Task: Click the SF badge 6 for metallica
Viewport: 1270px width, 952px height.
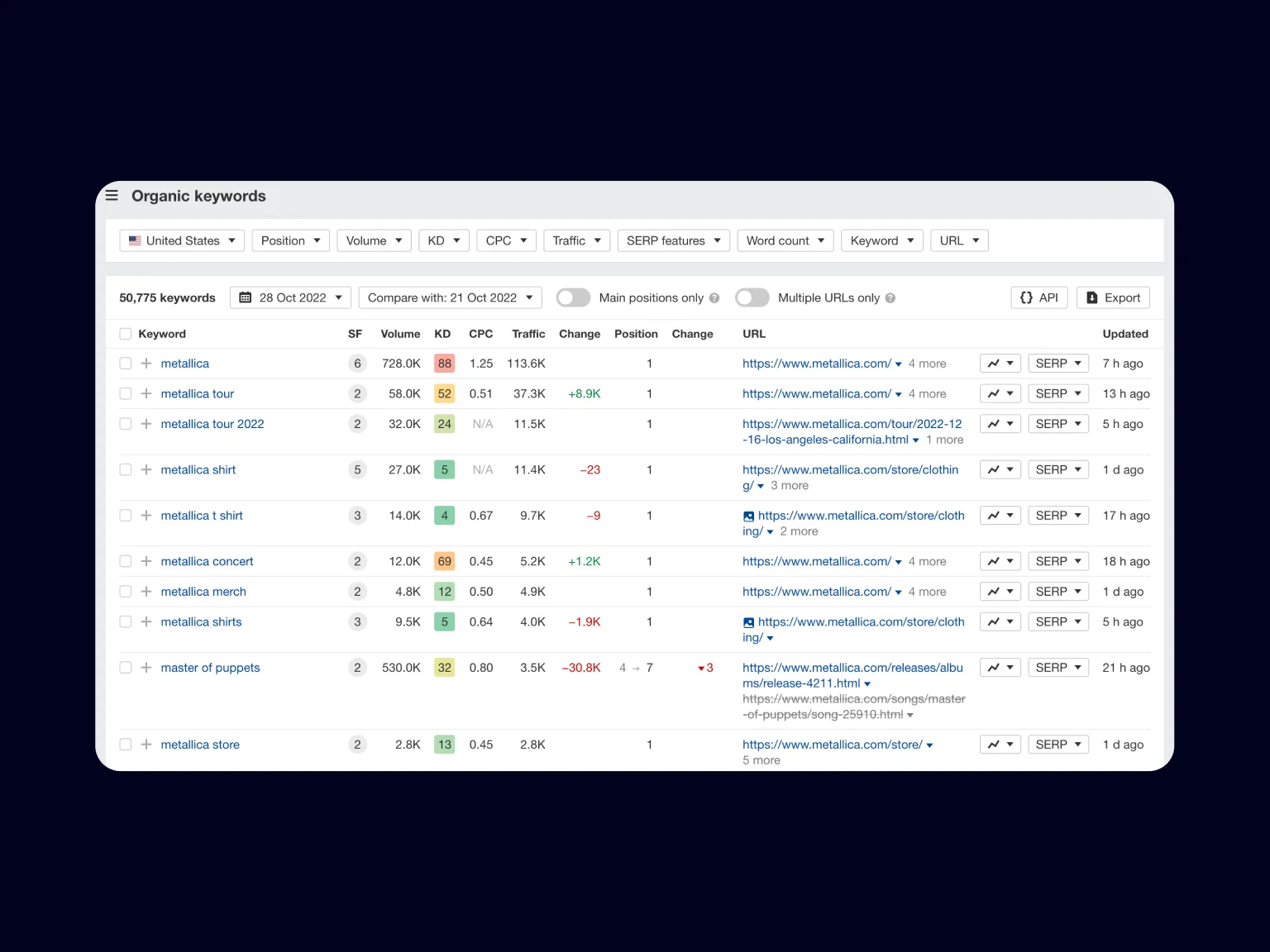Action: 357,364
